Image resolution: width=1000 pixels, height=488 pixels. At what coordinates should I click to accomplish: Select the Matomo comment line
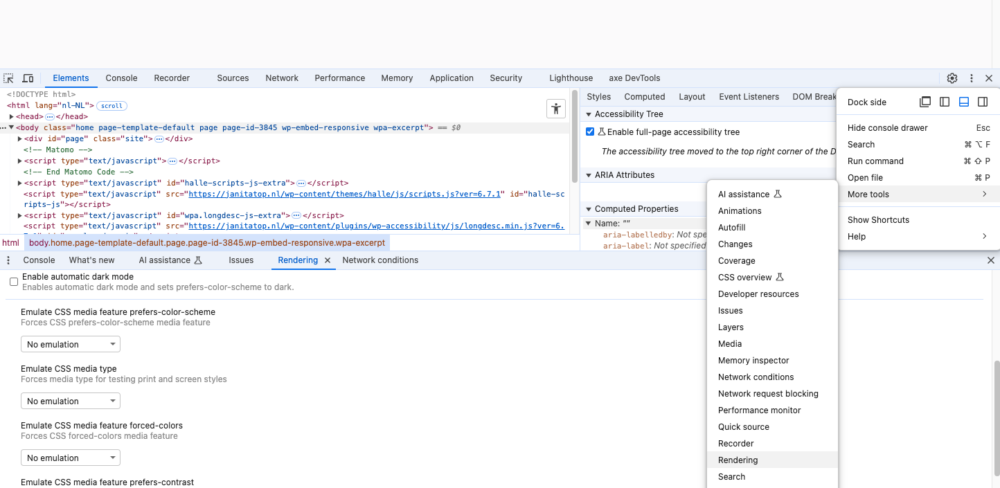(x=58, y=150)
